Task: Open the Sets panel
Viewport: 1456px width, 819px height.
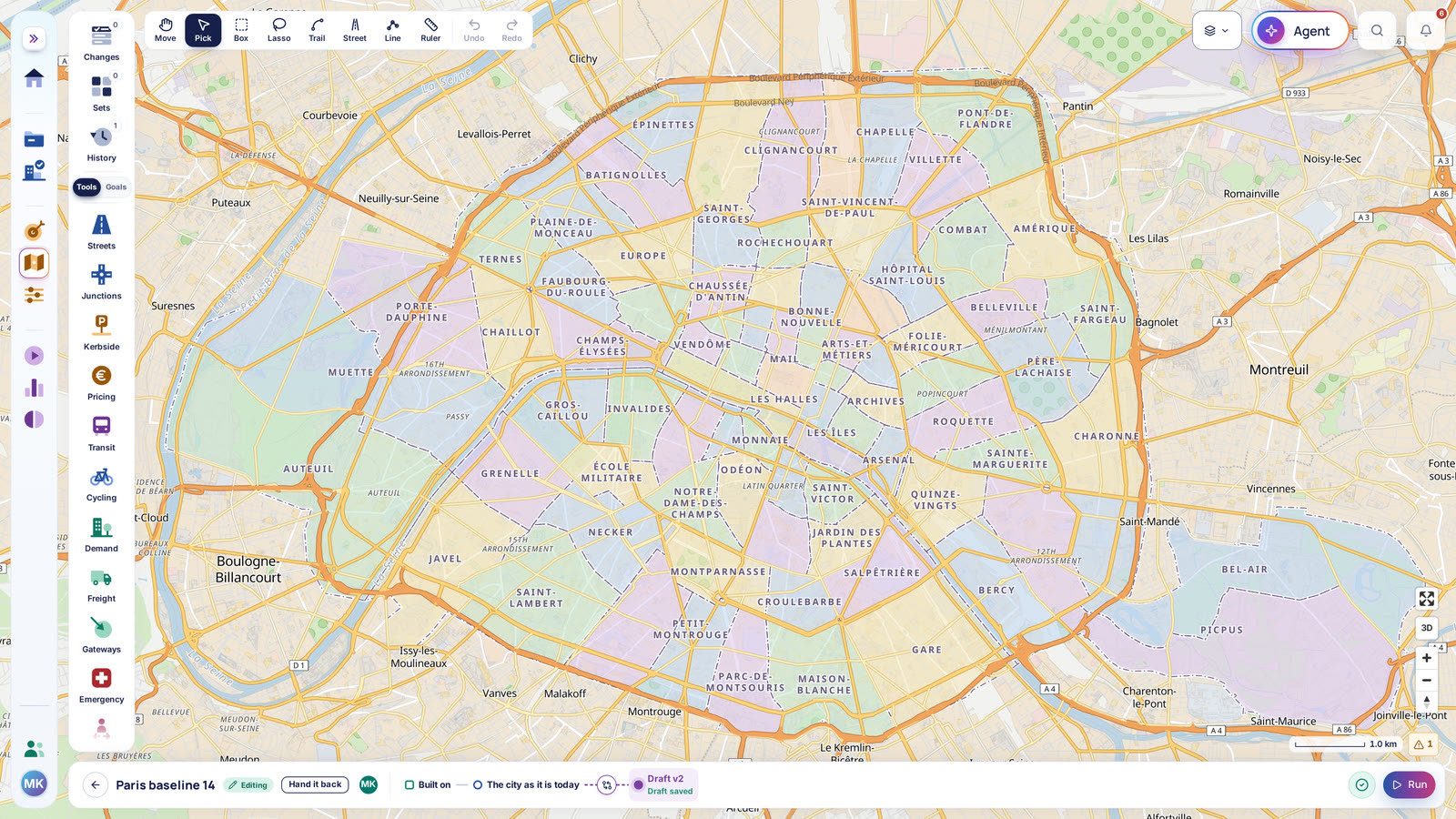Action: click(x=101, y=93)
